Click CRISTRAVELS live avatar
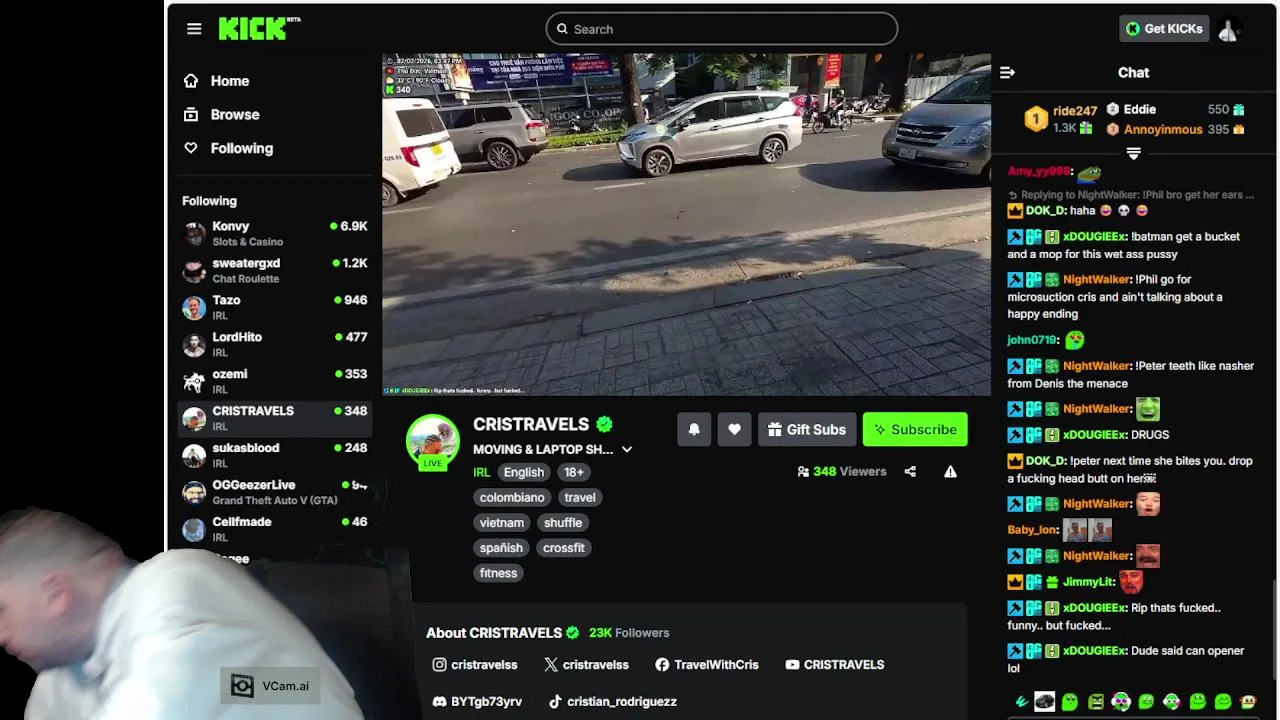Image resolution: width=1280 pixels, height=720 pixels. tap(433, 442)
